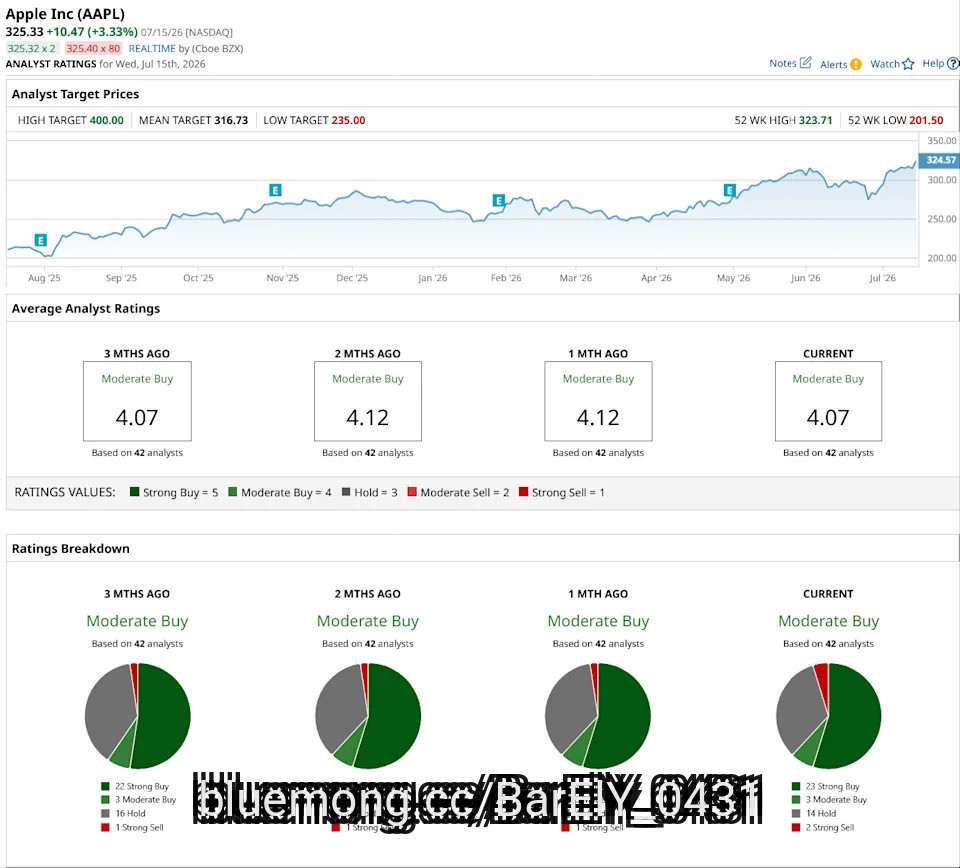Click the large Moderate Buy heading under CURRENT breakdown
Viewport: 960px width, 868px height.
click(x=828, y=621)
